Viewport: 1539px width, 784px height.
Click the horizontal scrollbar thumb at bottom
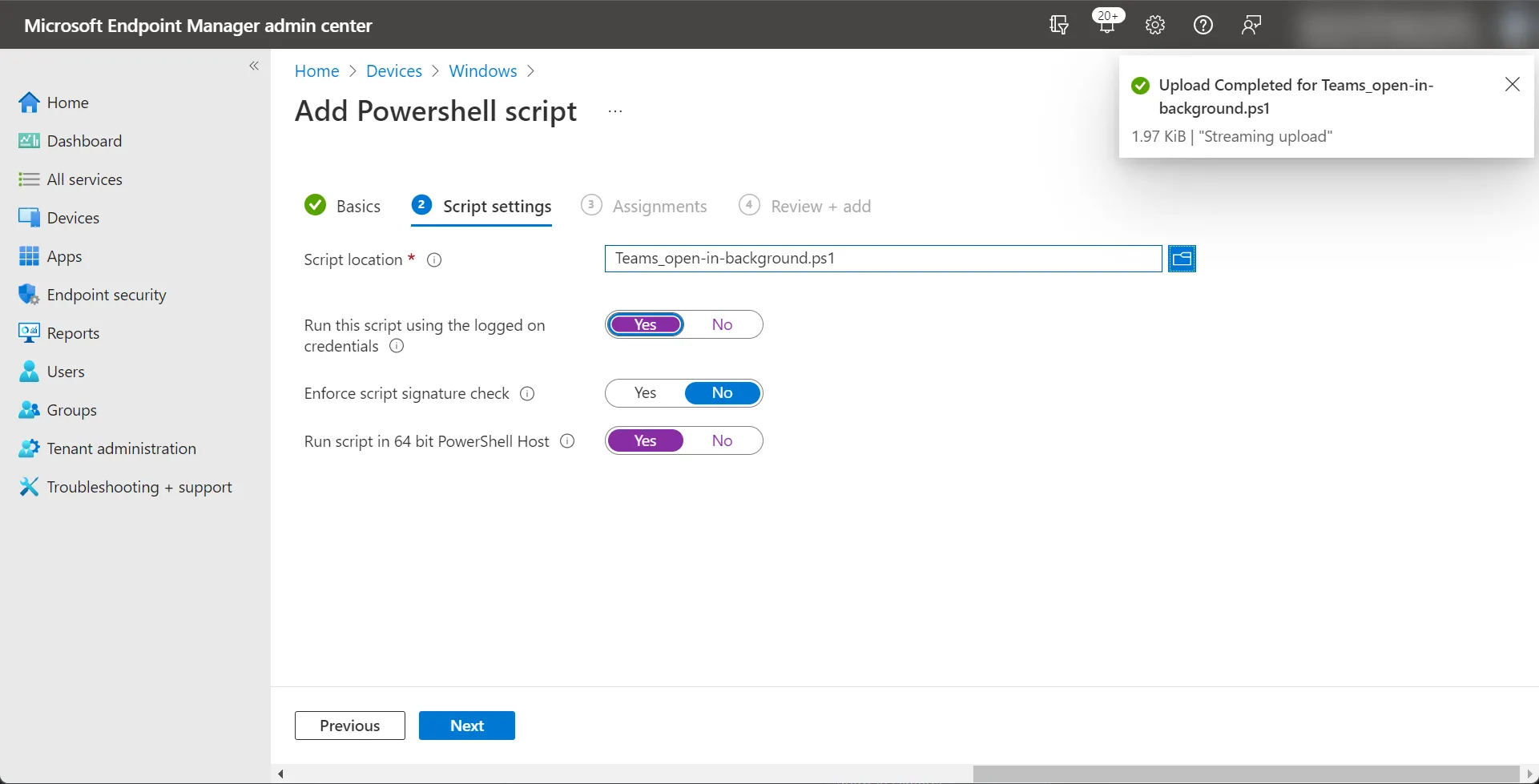click(1247, 774)
